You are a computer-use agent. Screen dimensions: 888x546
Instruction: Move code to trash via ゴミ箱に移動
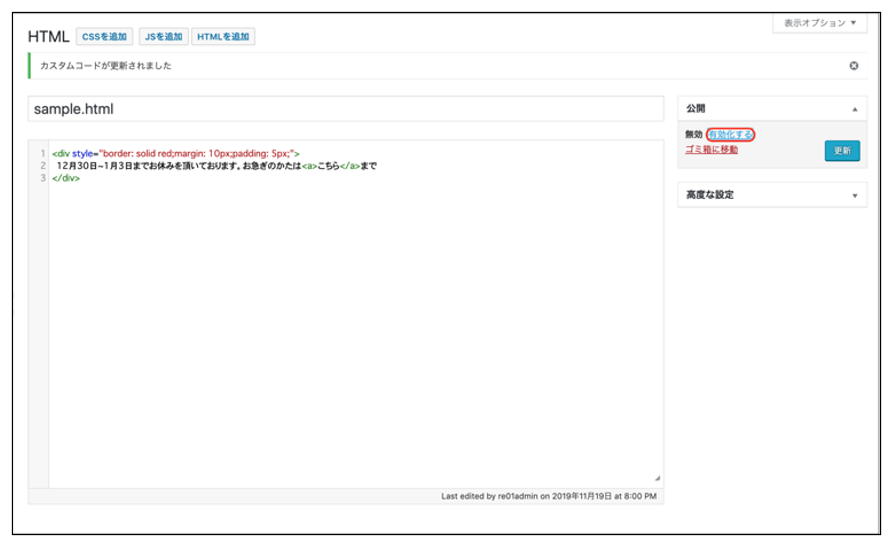click(x=711, y=149)
